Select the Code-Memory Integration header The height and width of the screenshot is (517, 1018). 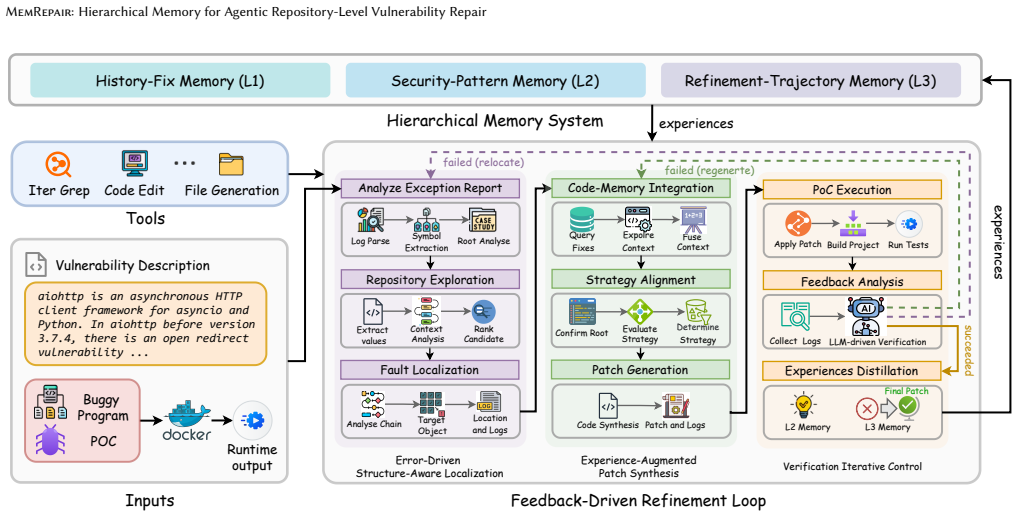[x=641, y=188]
